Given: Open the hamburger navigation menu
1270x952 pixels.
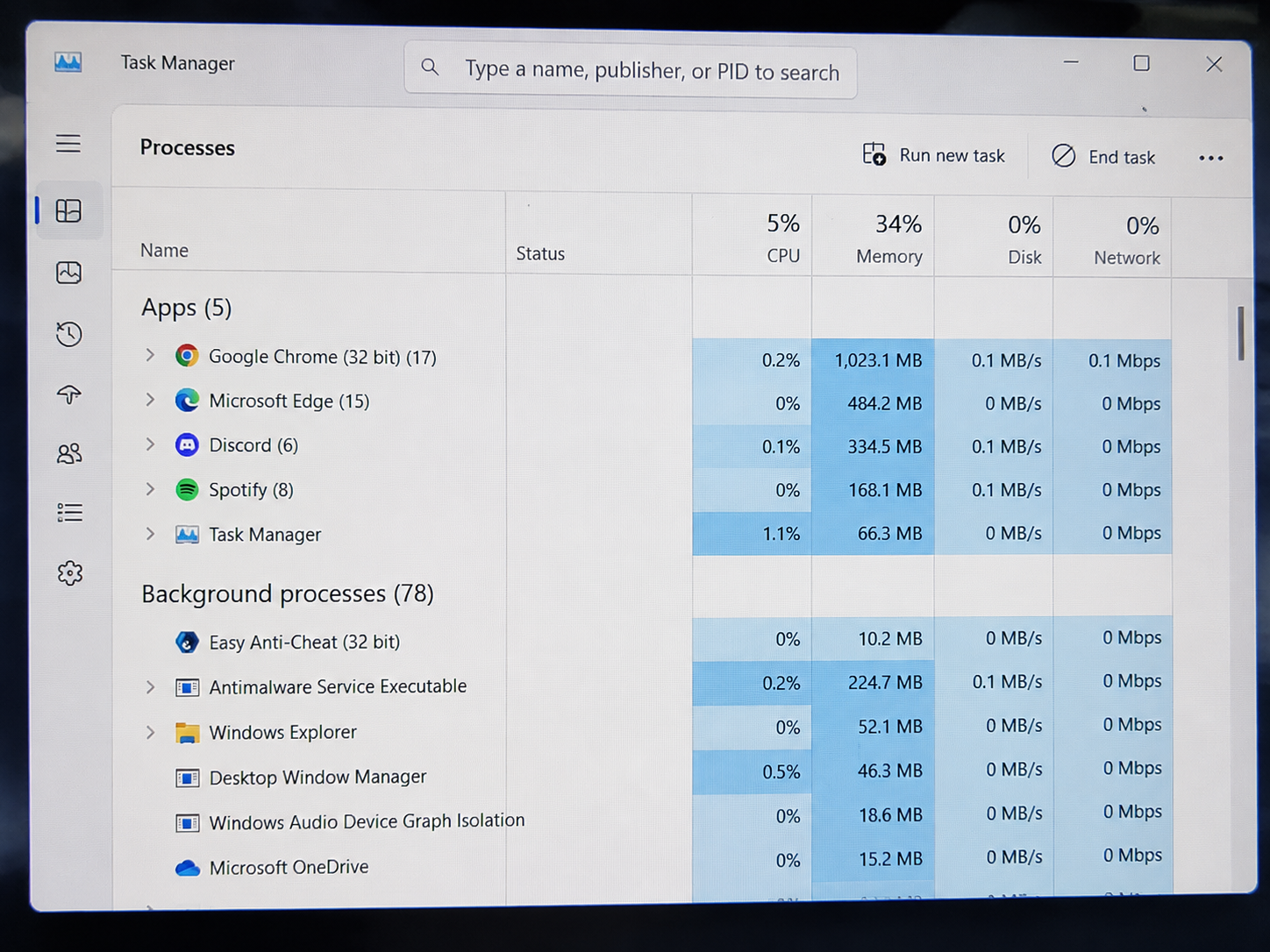Looking at the screenshot, I should coord(68,144).
